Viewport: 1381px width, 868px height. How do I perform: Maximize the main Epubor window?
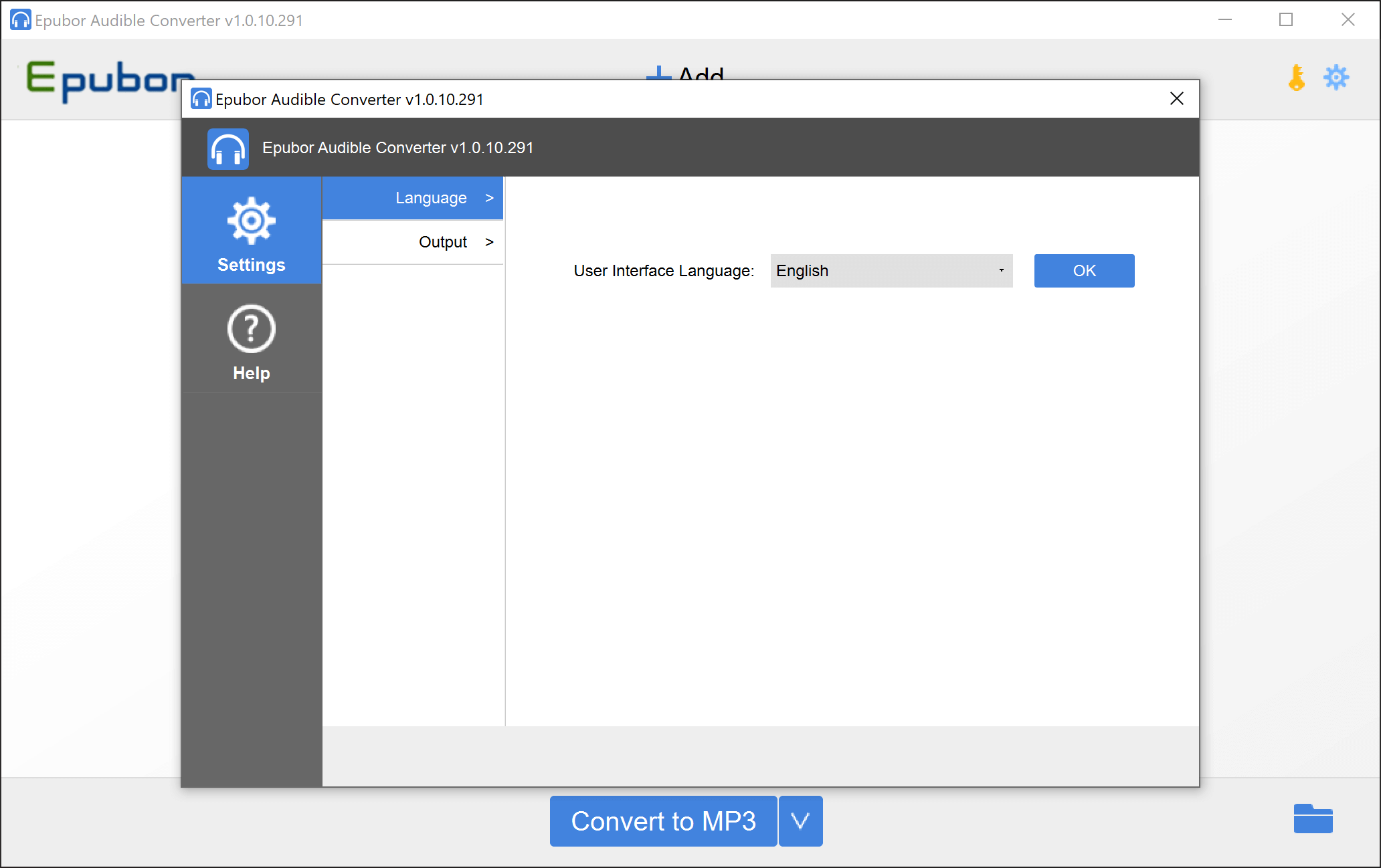pyautogui.click(x=1286, y=20)
